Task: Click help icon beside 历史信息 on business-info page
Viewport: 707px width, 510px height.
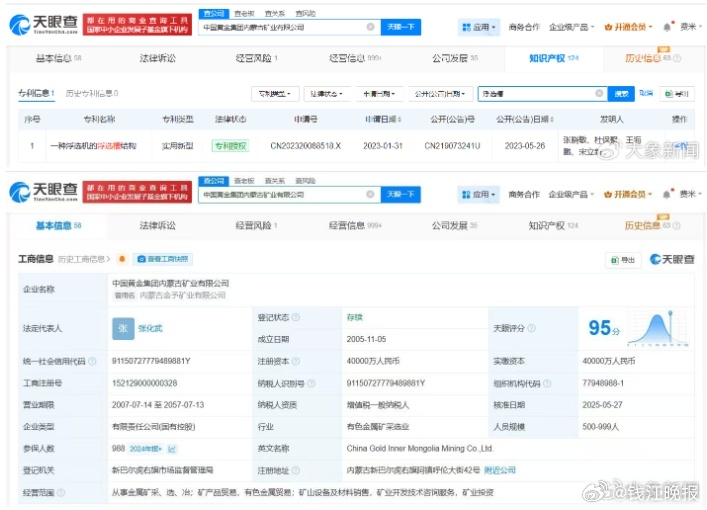Action: coord(676,225)
